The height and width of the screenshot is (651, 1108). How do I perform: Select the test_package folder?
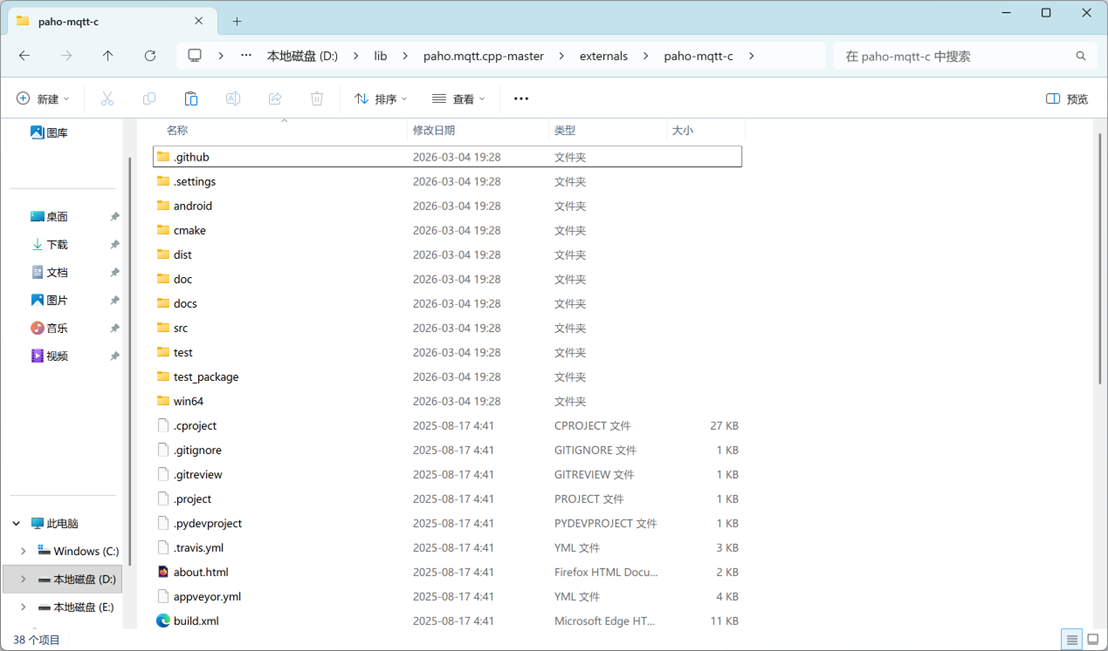click(x=447, y=377)
